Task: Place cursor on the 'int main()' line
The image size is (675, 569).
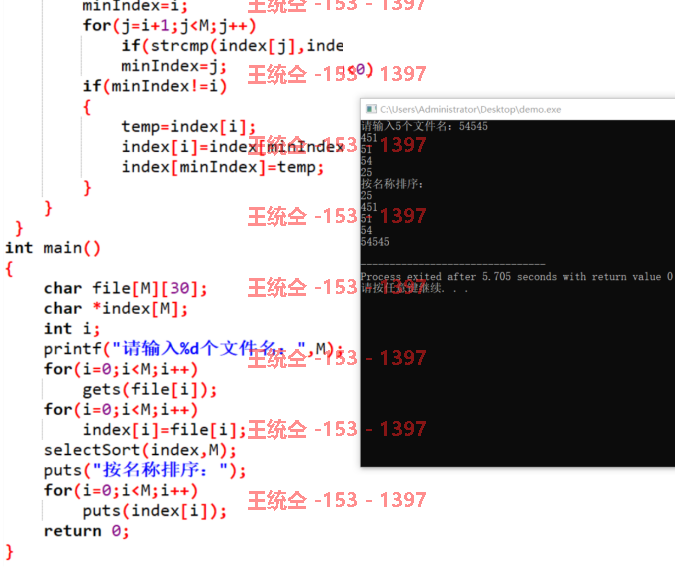Action: (53, 248)
